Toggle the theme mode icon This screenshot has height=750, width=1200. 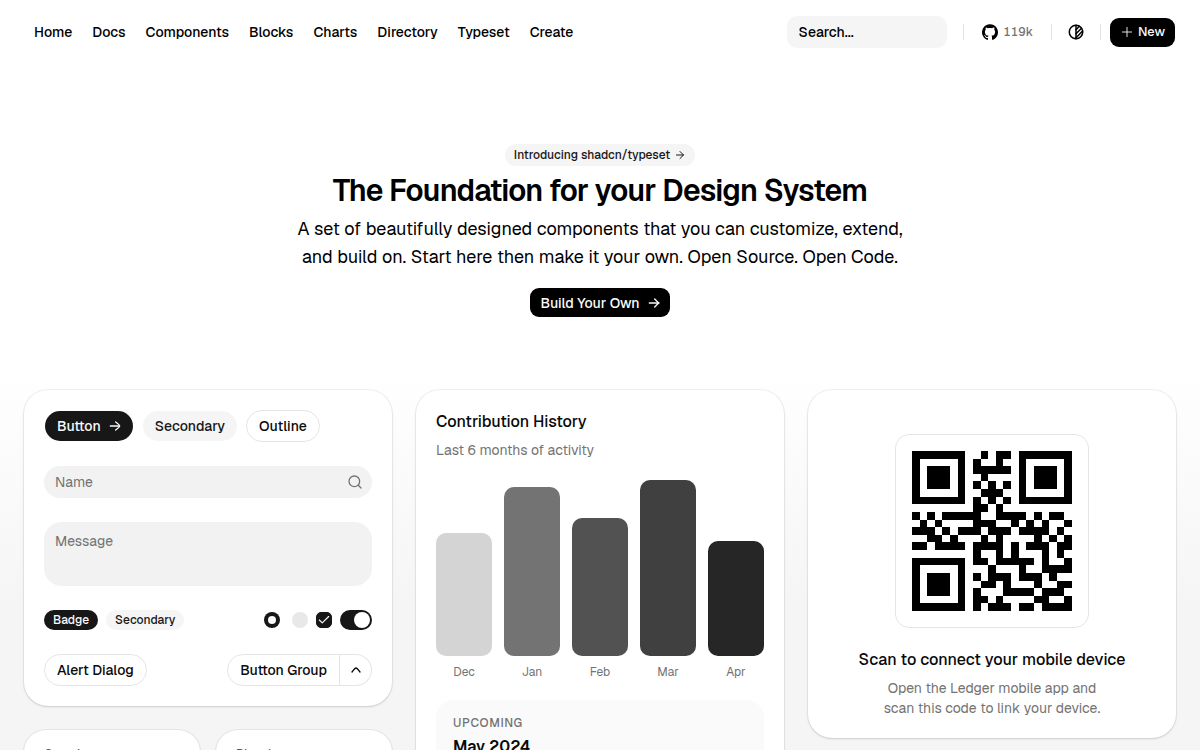click(1076, 32)
